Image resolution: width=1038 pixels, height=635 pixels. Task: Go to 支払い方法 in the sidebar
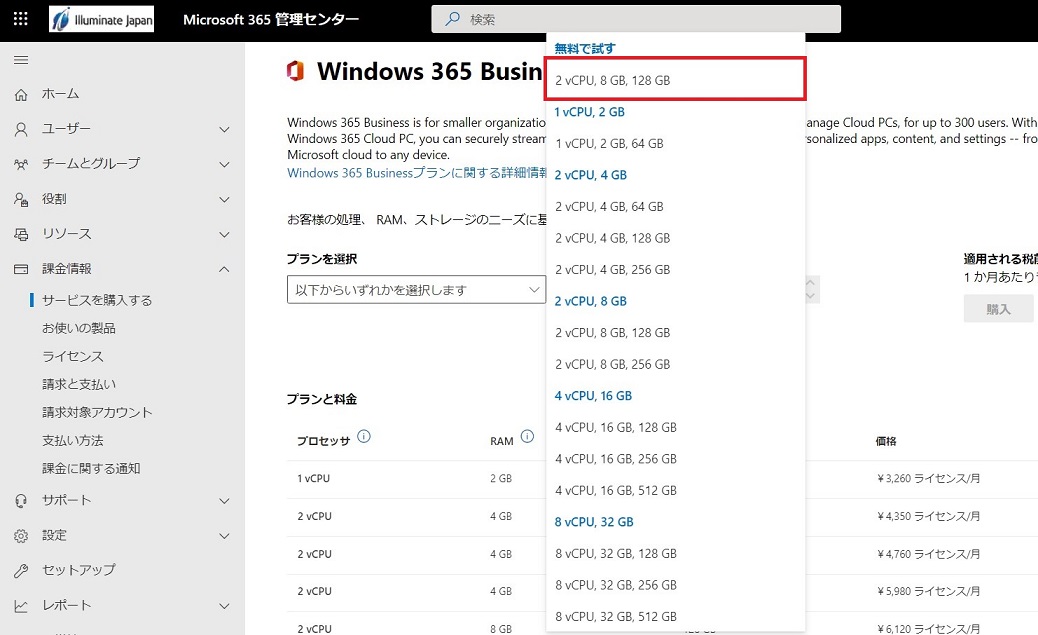[x=73, y=441]
